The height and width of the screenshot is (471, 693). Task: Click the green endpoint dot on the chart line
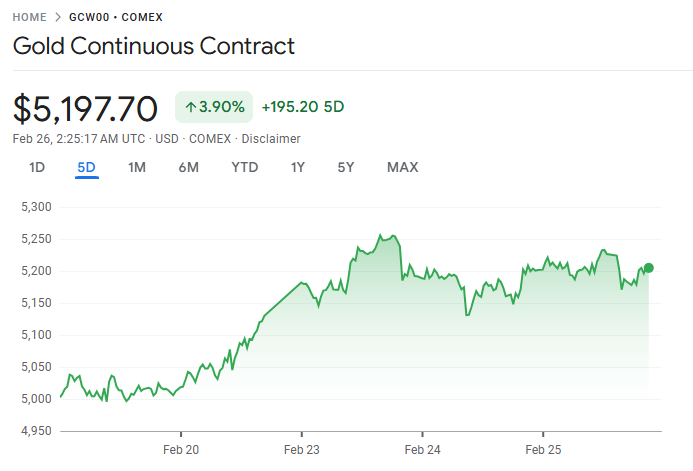pyautogui.click(x=649, y=267)
